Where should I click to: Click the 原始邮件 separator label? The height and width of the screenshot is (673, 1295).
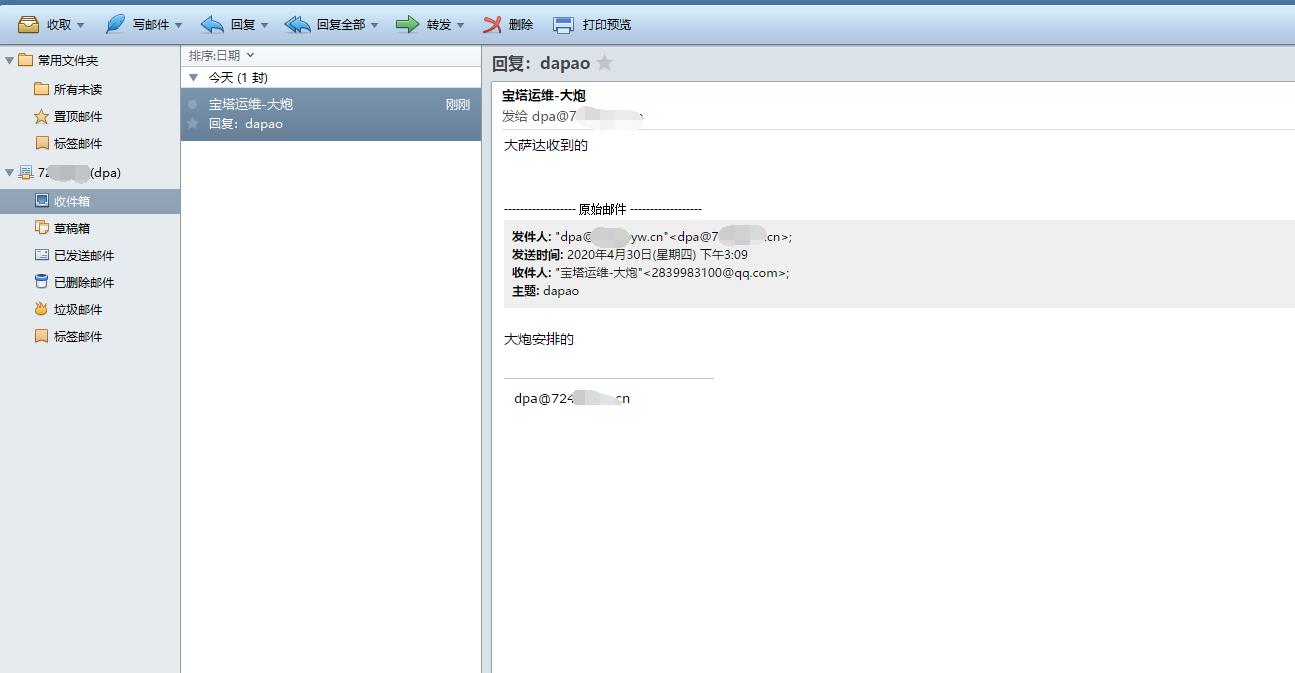pyautogui.click(x=602, y=209)
